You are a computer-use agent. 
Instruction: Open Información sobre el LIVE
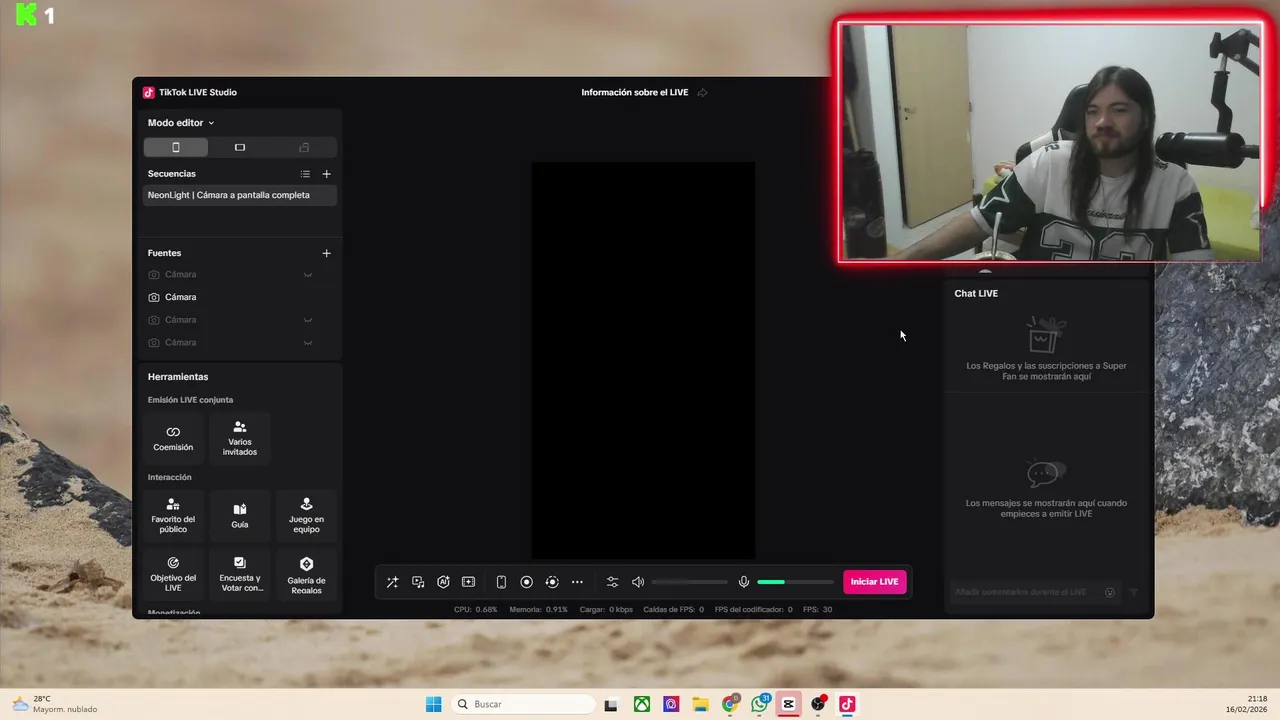point(635,92)
